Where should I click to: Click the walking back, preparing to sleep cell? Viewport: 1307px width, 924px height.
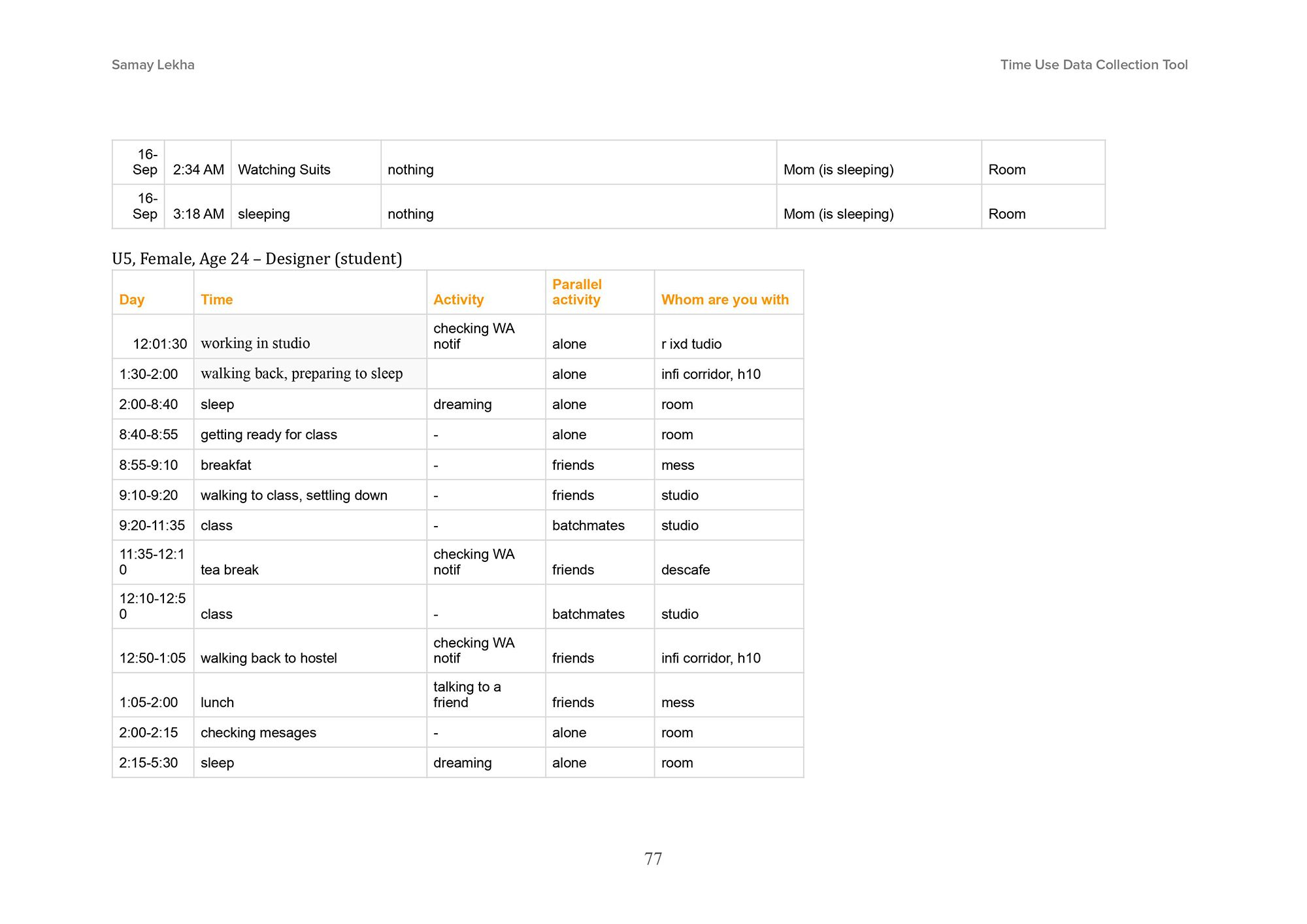(x=302, y=374)
